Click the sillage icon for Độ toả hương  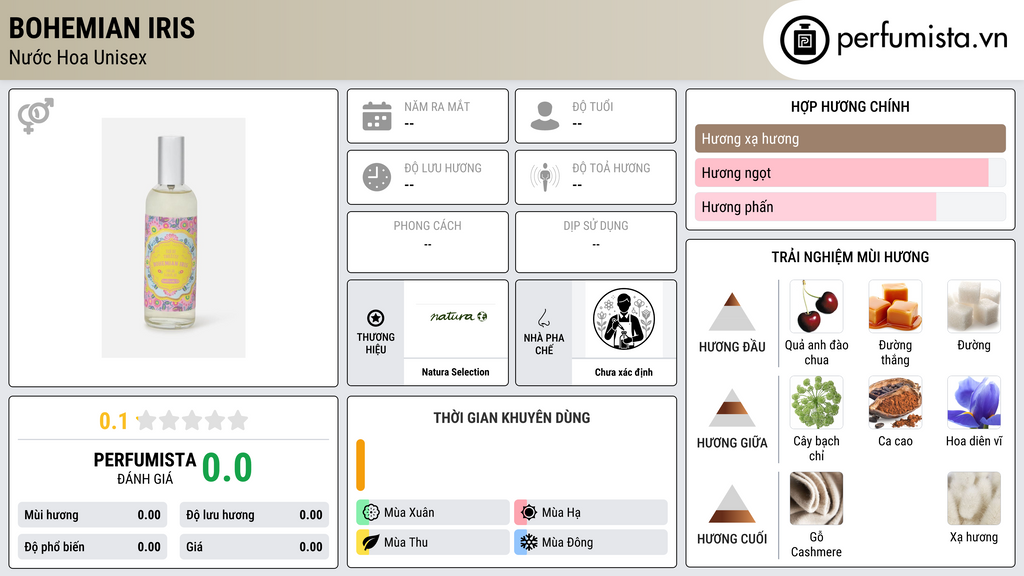[545, 177]
